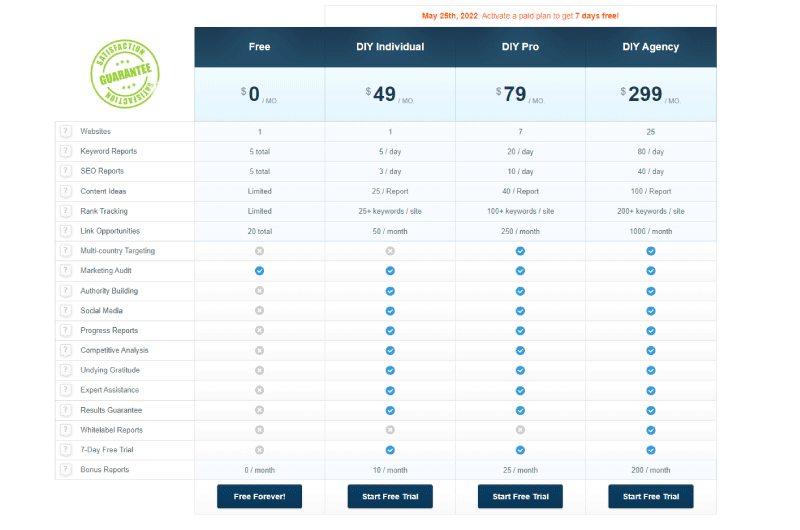Click the Multi-country Targeting row label

pyautogui.click(x=118, y=251)
